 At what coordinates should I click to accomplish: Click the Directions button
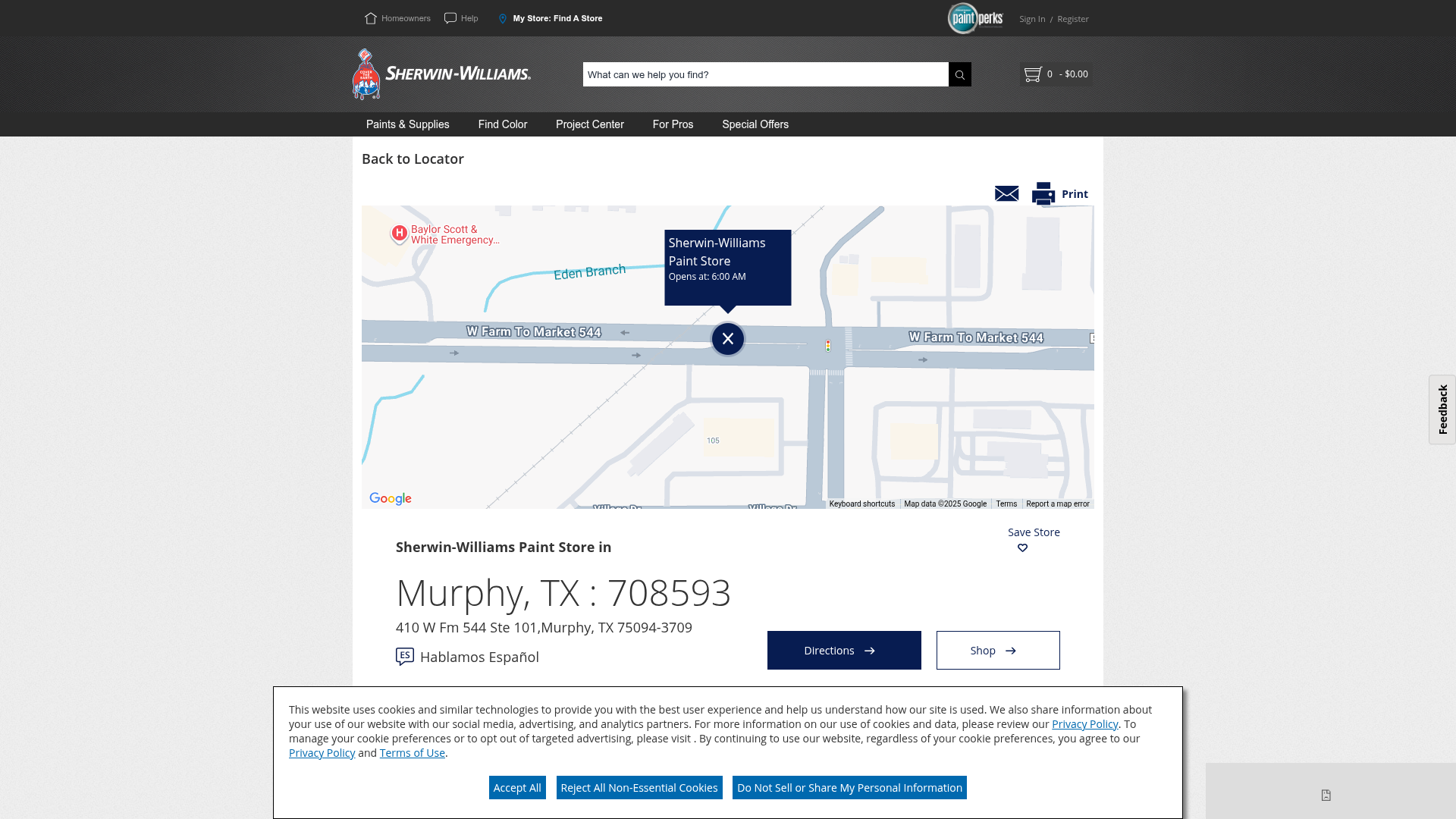tap(843, 651)
